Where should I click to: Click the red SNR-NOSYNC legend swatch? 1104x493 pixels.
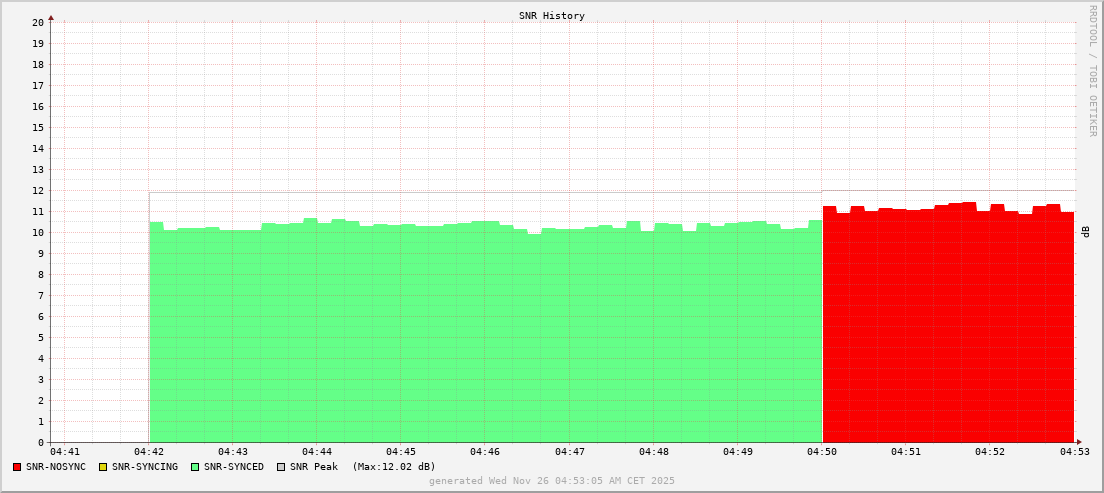point(17,467)
